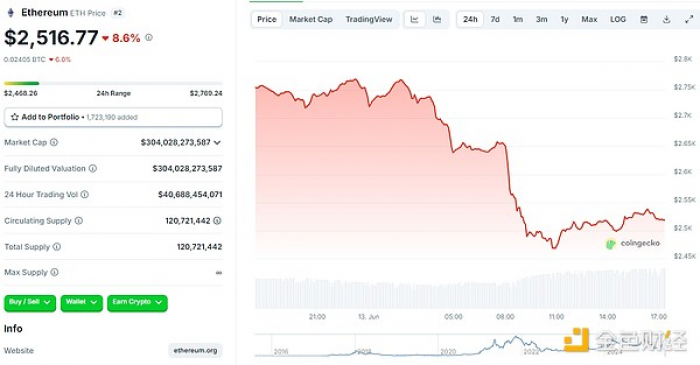The image size is (700, 365).
Task: Switch to the Market Cap tab
Action: click(x=311, y=19)
